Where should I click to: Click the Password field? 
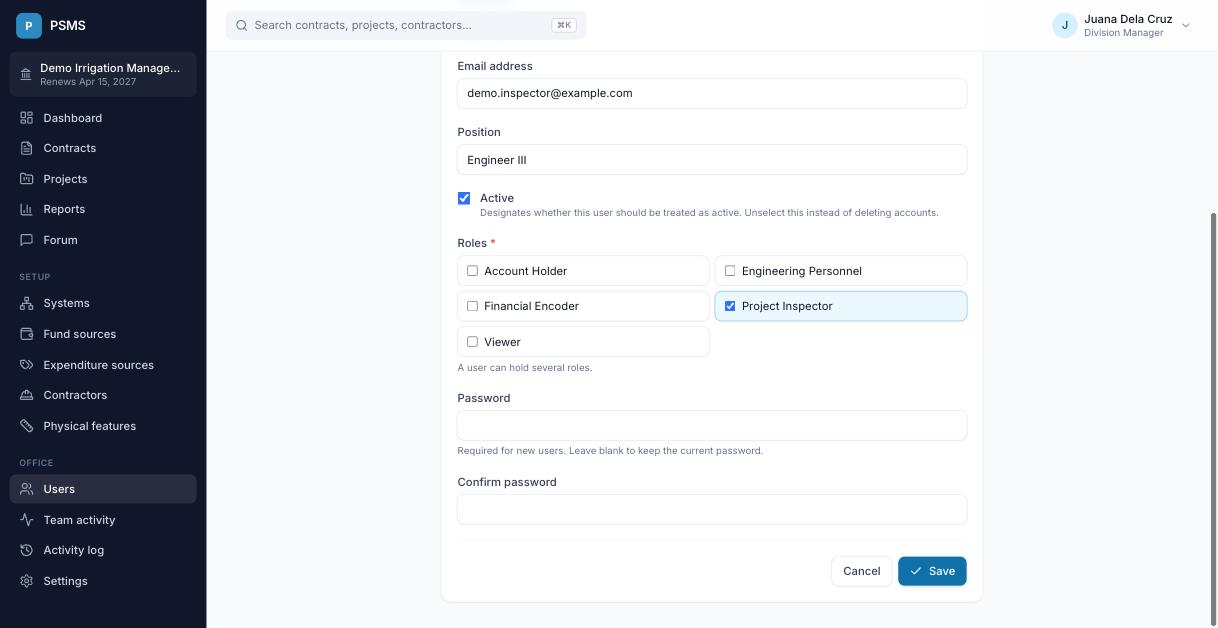point(712,425)
